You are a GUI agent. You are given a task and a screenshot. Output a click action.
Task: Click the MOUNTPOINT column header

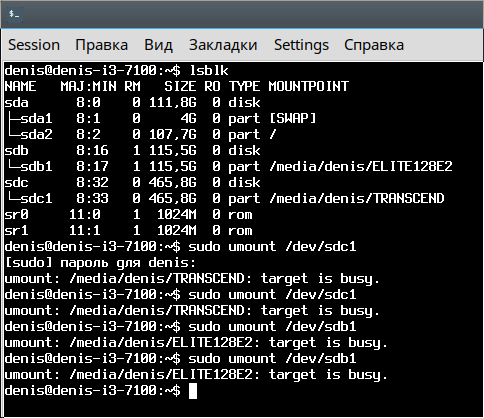[x=309, y=87]
